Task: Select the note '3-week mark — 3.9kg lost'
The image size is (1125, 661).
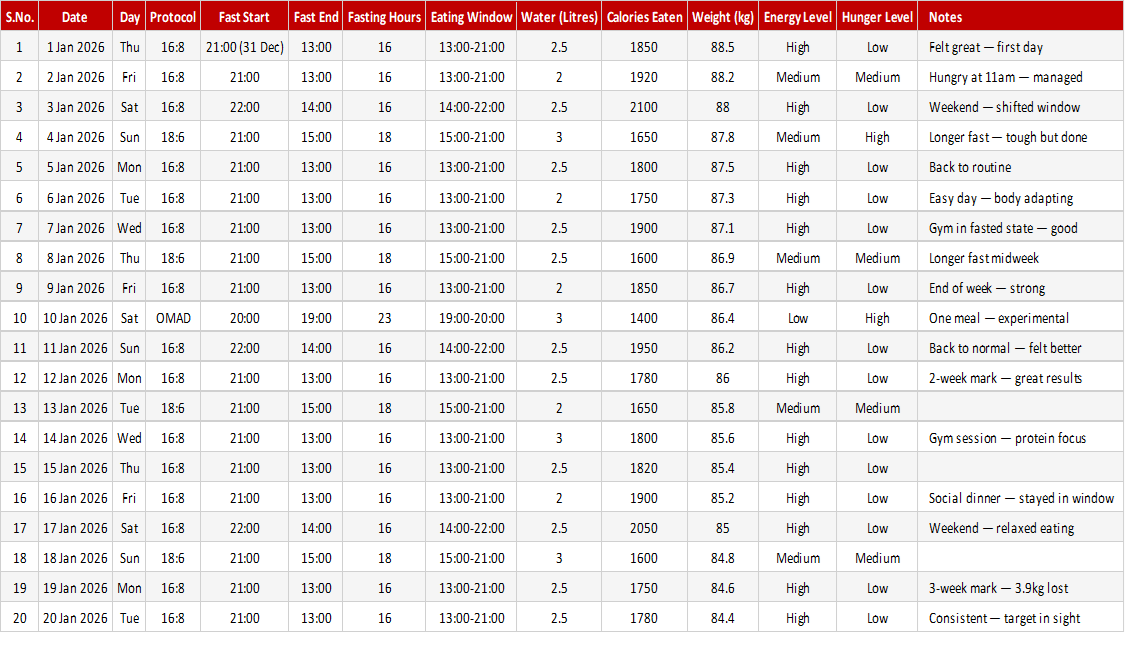Action: pos(998,589)
